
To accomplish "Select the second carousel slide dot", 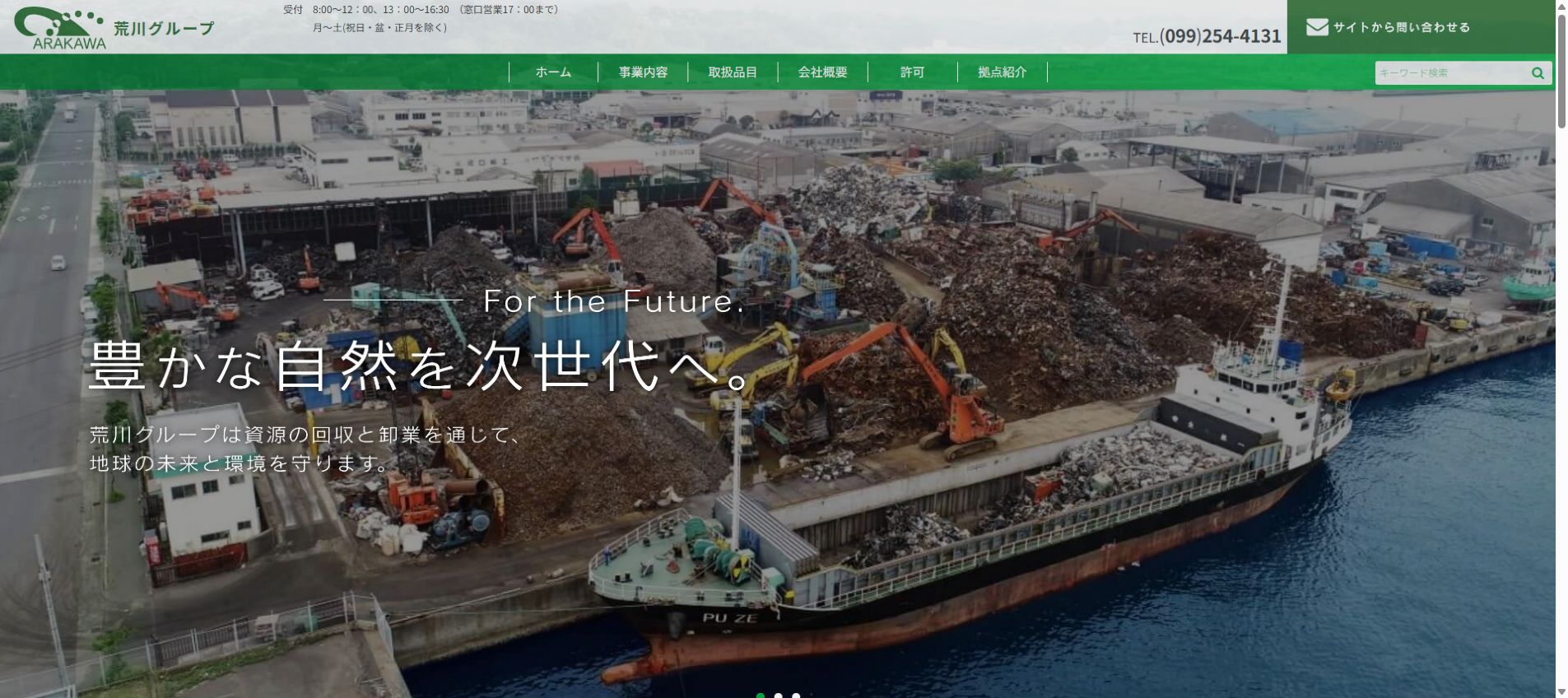I will point(779,696).
